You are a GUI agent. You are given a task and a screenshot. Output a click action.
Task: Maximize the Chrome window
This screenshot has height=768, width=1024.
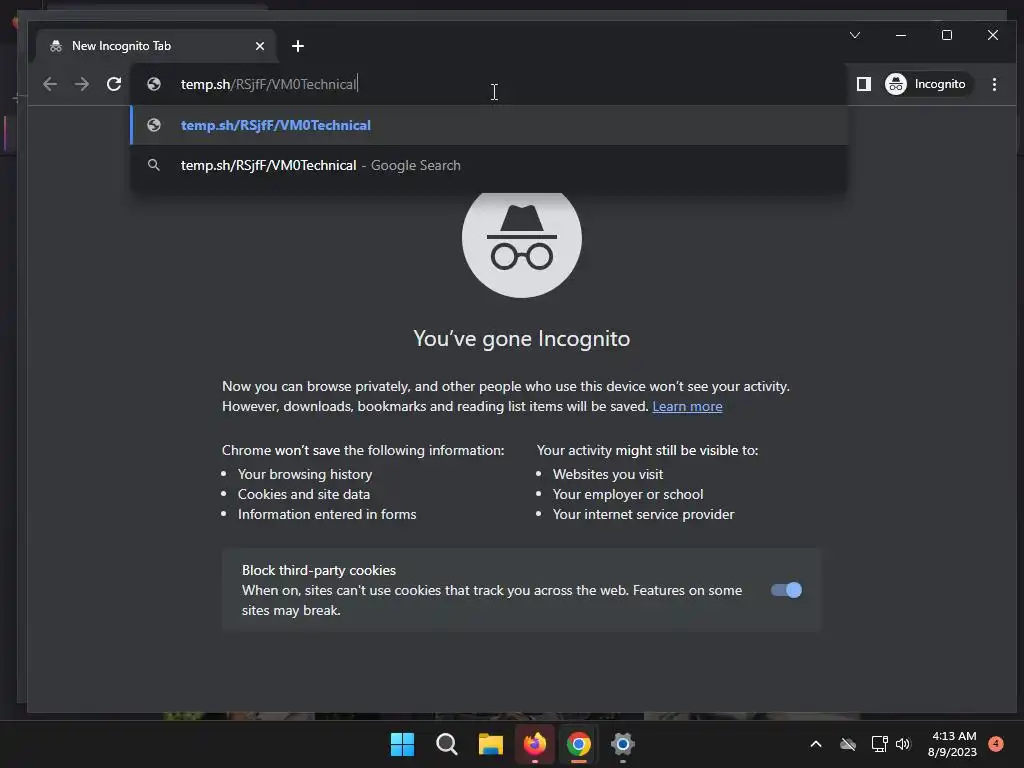pyautogui.click(x=947, y=35)
